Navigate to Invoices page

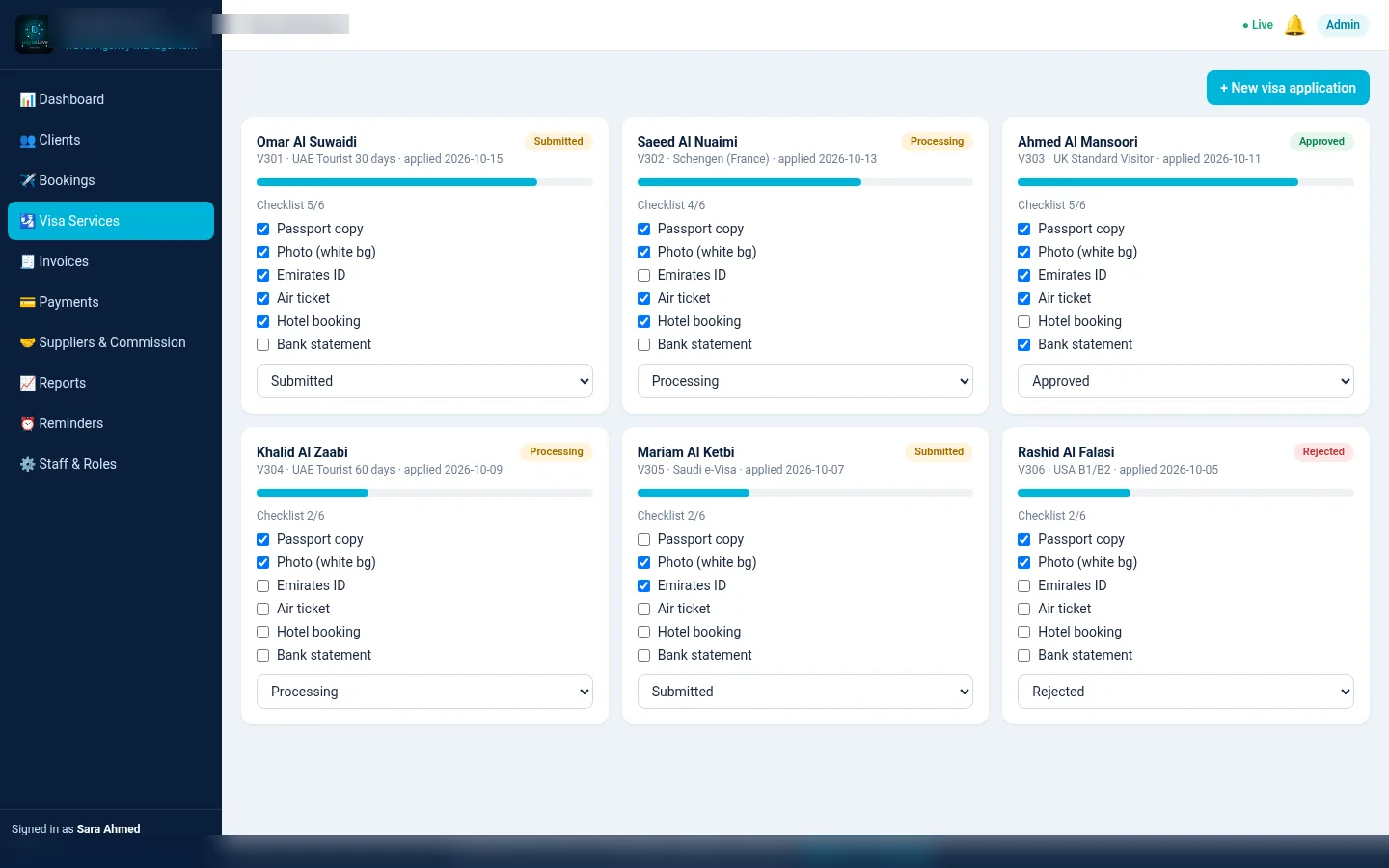point(111,261)
